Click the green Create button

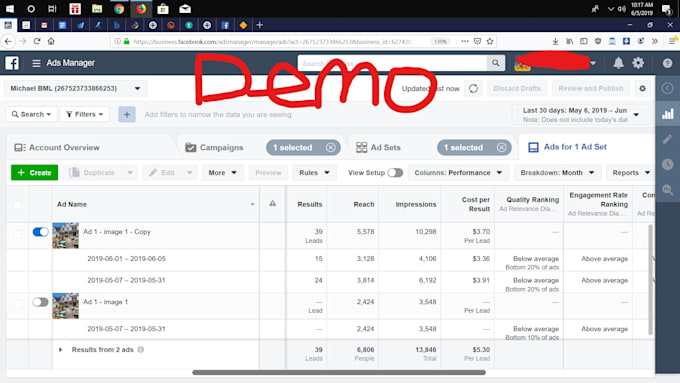pyautogui.click(x=34, y=173)
